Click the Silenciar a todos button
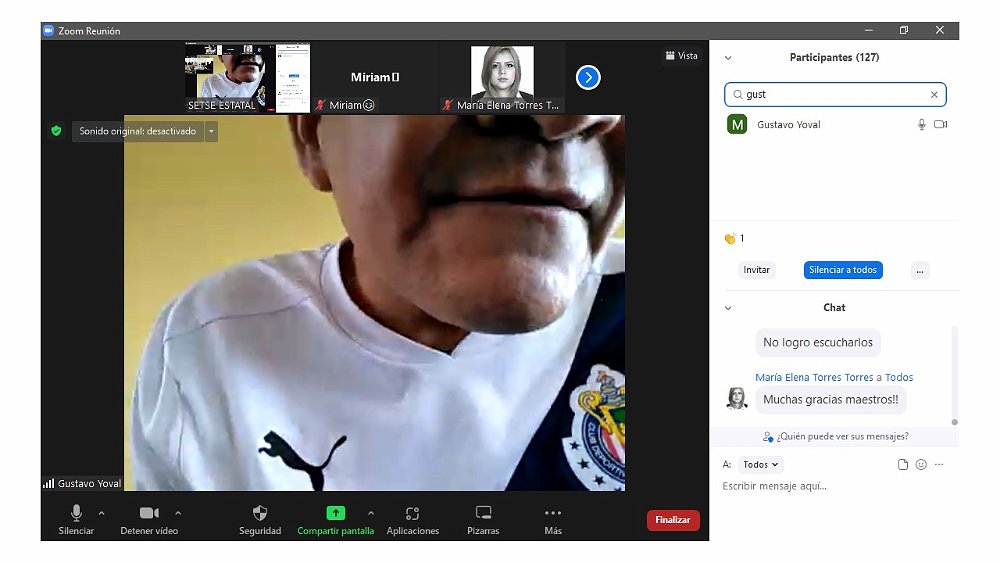This screenshot has width=1000, height=563. (x=843, y=270)
